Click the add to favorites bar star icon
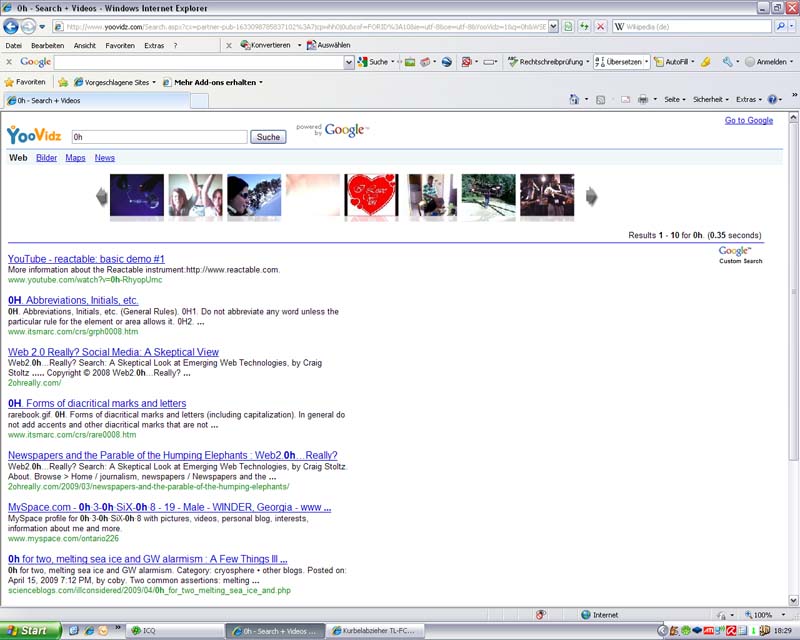Image resolution: width=800 pixels, height=640 pixels. pos(63,82)
